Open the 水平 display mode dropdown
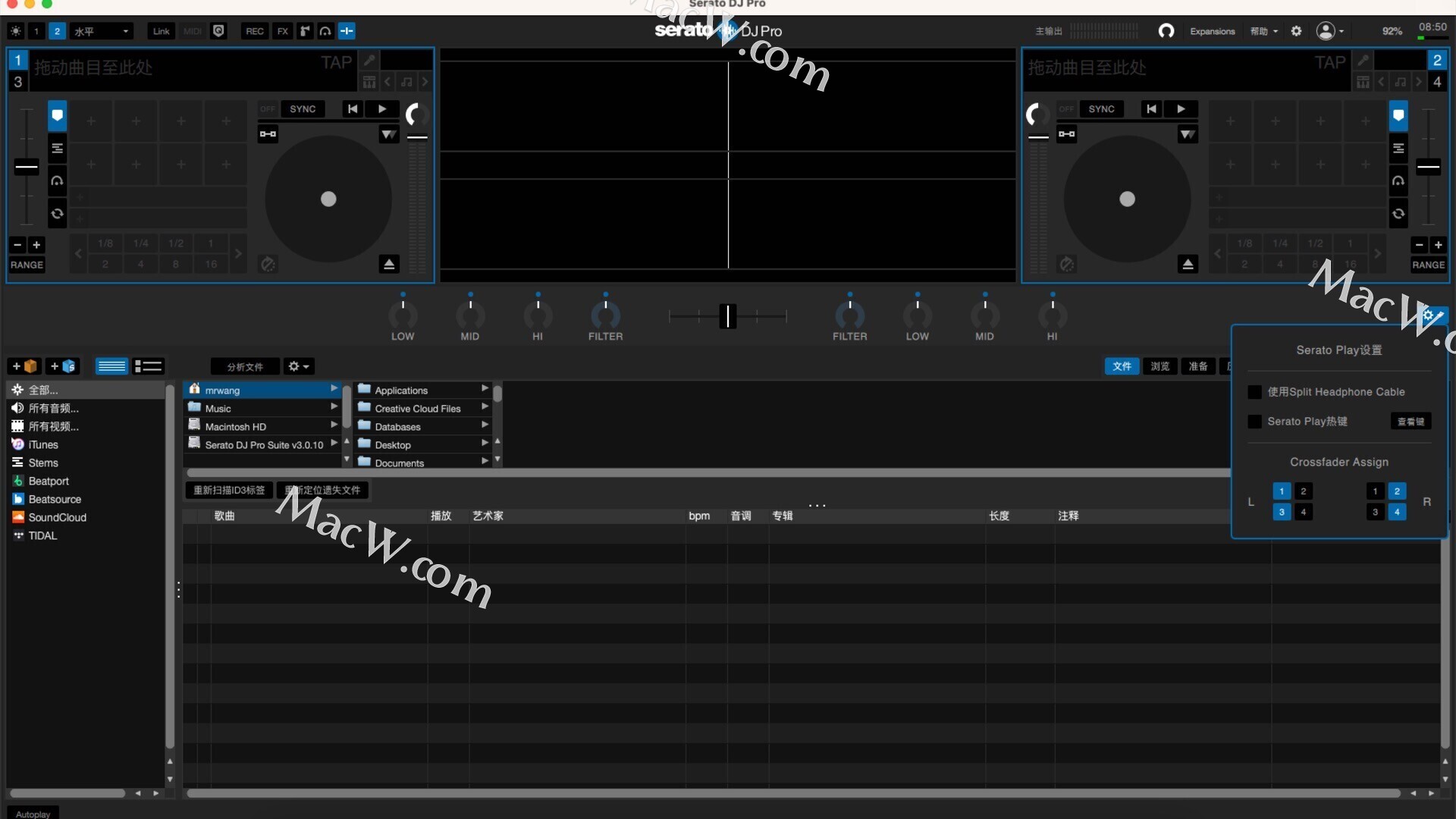Image resolution: width=1456 pixels, height=819 pixels. pos(102,31)
